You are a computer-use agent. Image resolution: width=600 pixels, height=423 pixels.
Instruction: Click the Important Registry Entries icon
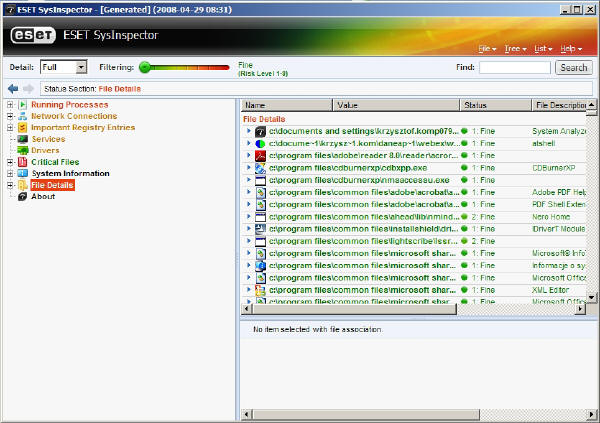[x=23, y=127]
